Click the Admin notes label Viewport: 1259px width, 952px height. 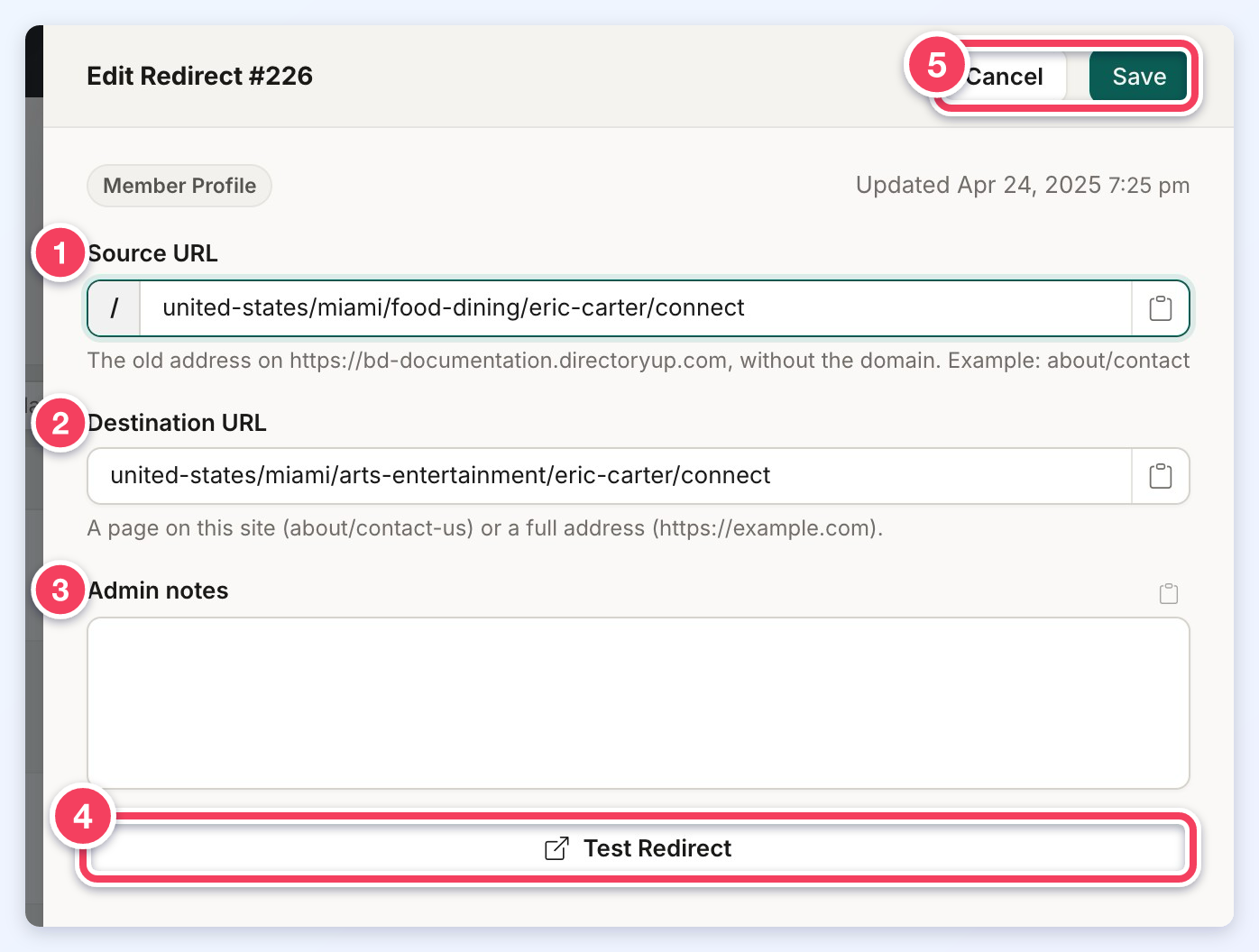[158, 590]
